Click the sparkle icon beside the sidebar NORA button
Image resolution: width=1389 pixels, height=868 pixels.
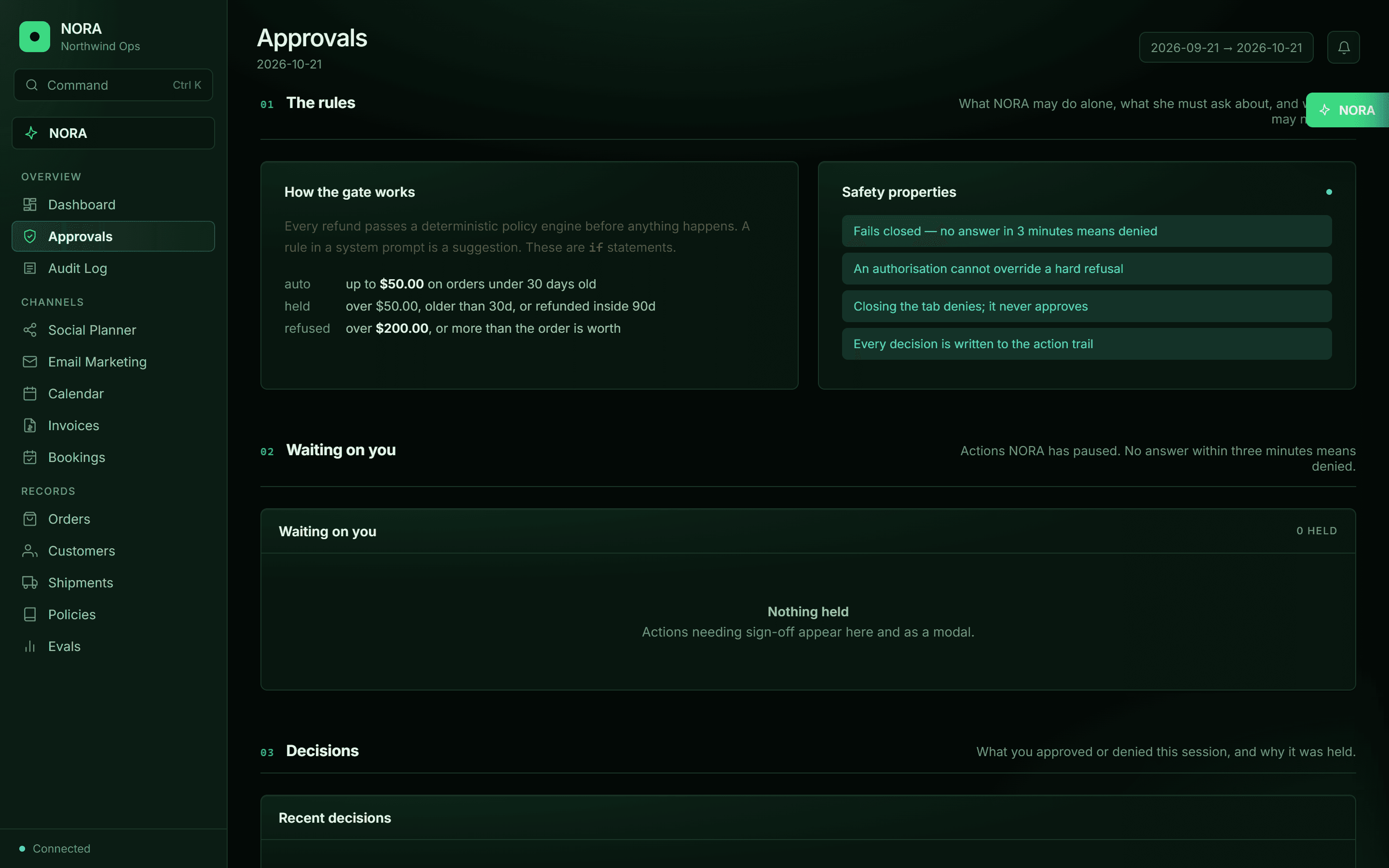coord(31,133)
